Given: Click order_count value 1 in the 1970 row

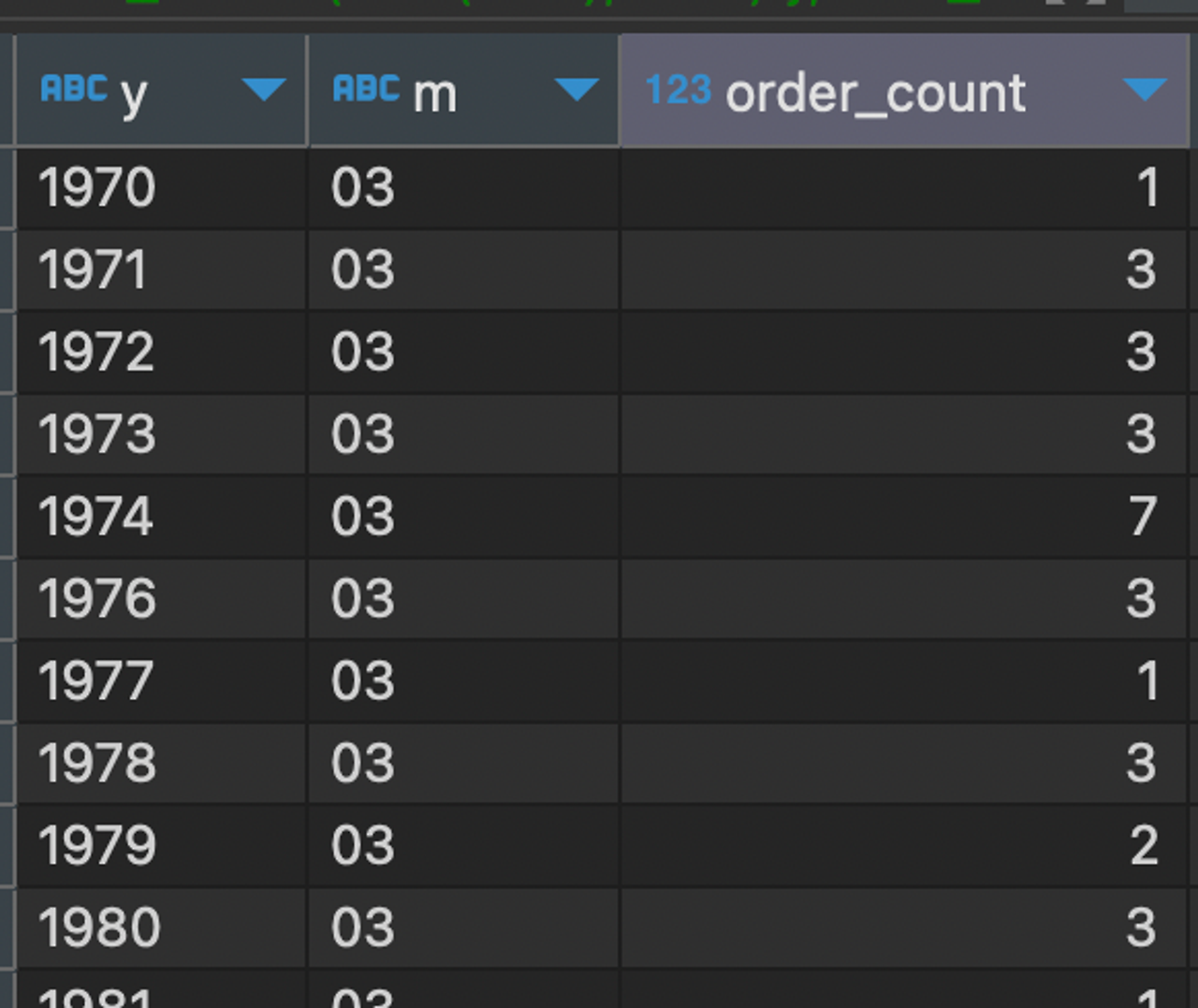Looking at the screenshot, I should point(905,188).
